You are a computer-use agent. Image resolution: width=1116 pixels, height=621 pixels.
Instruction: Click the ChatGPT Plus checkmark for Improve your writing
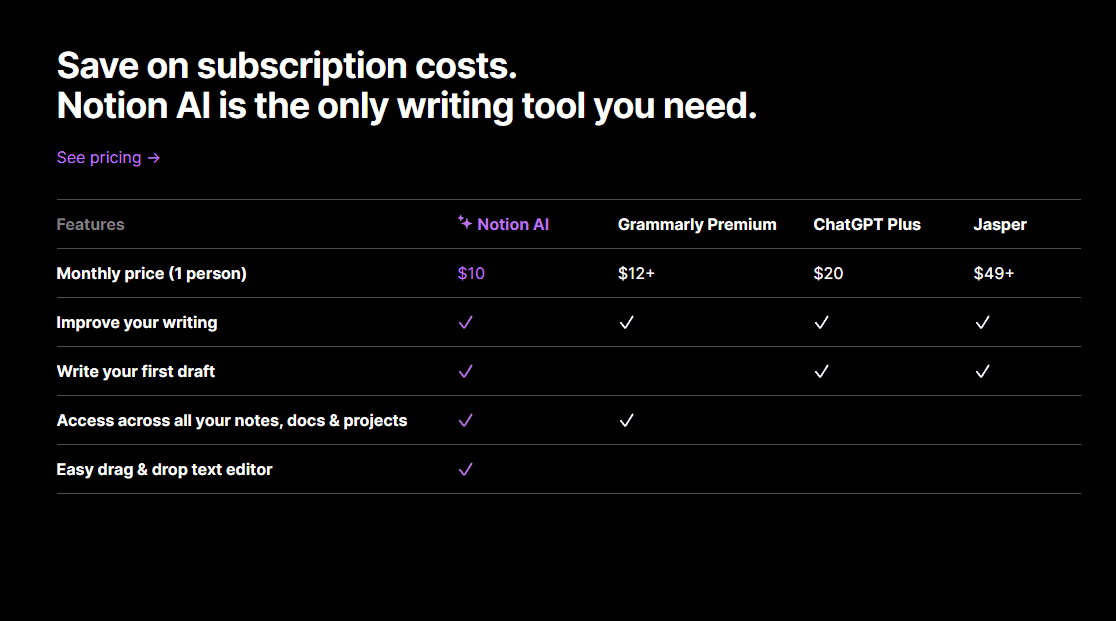(821, 323)
